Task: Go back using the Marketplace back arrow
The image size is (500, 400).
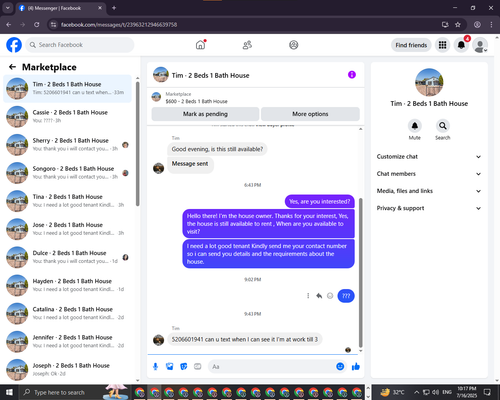Action: click(x=12, y=67)
